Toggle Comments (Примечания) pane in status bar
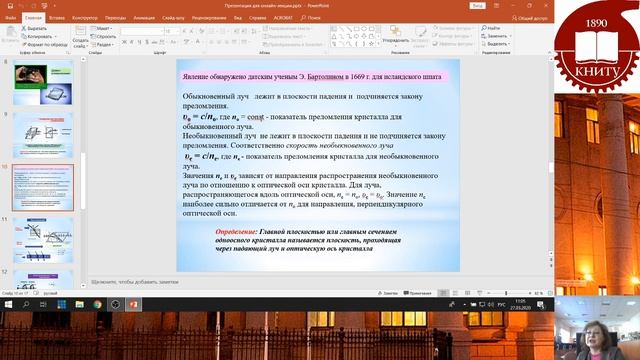Image resolution: width=640 pixels, height=360 pixels. tap(418, 293)
